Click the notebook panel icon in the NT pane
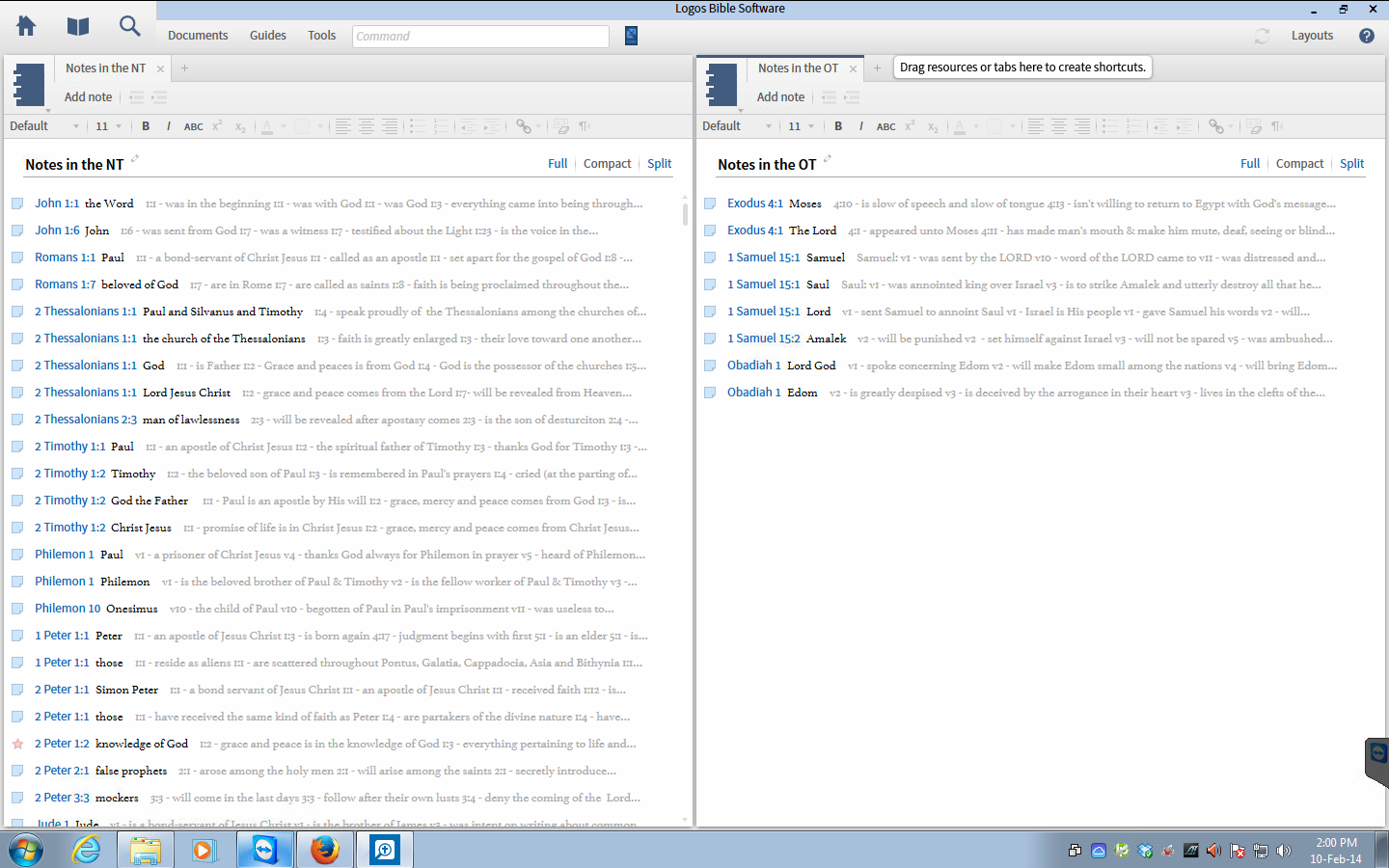The height and width of the screenshot is (868, 1389). tap(29, 85)
